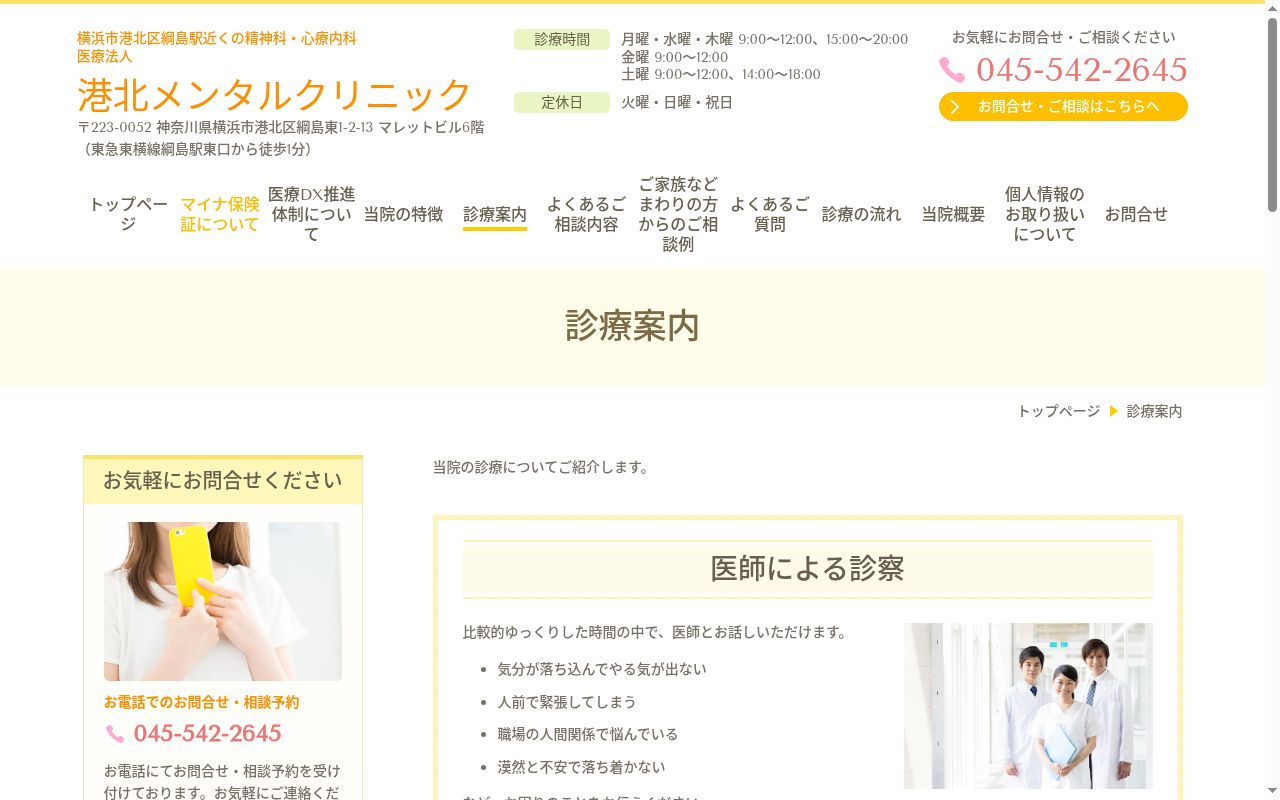Click the doctors photo in 医師による診察 section
This screenshot has width=1280, height=800.
1028,706
